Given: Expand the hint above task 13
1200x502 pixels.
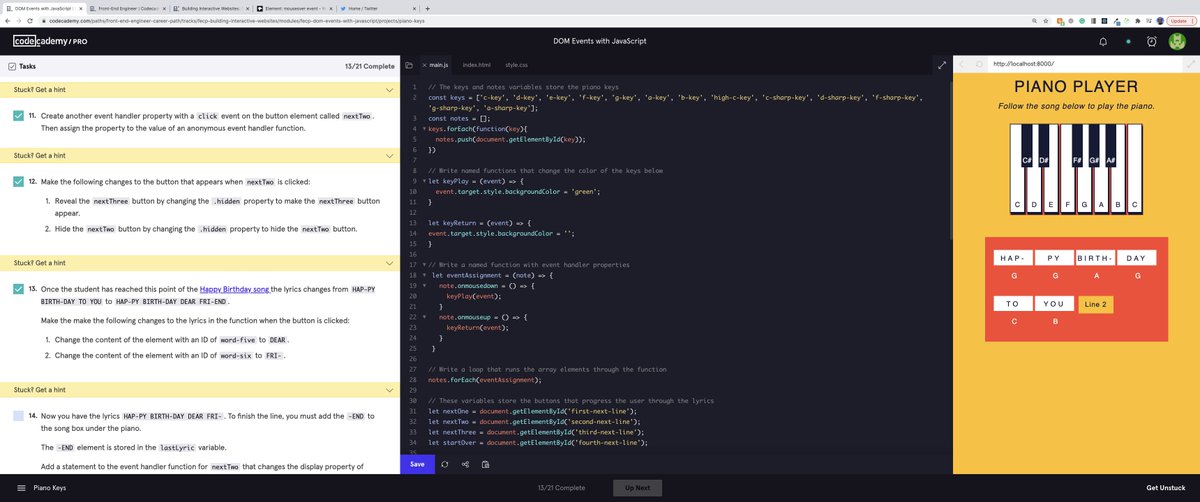Looking at the screenshot, I should click(x=200, y=263).
